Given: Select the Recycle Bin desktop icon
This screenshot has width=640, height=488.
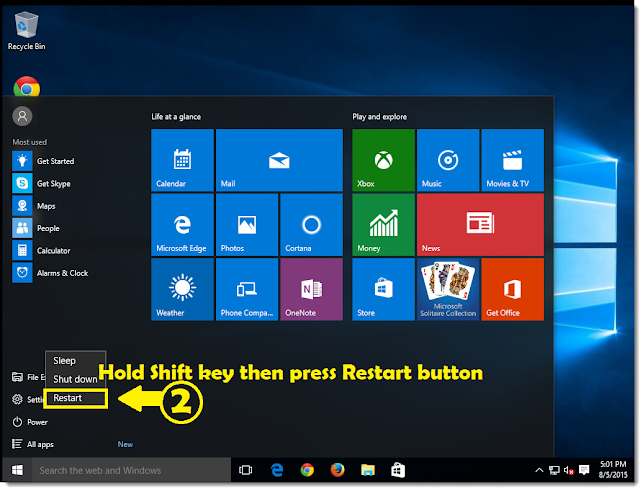Looking at the screenshot, I should tap(27, 31).
